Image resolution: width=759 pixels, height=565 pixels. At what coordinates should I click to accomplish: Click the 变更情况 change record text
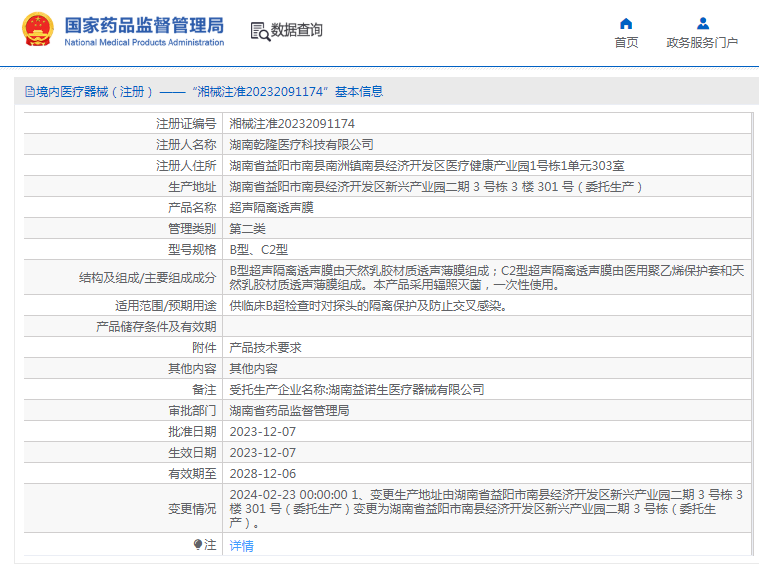[486, 509]
